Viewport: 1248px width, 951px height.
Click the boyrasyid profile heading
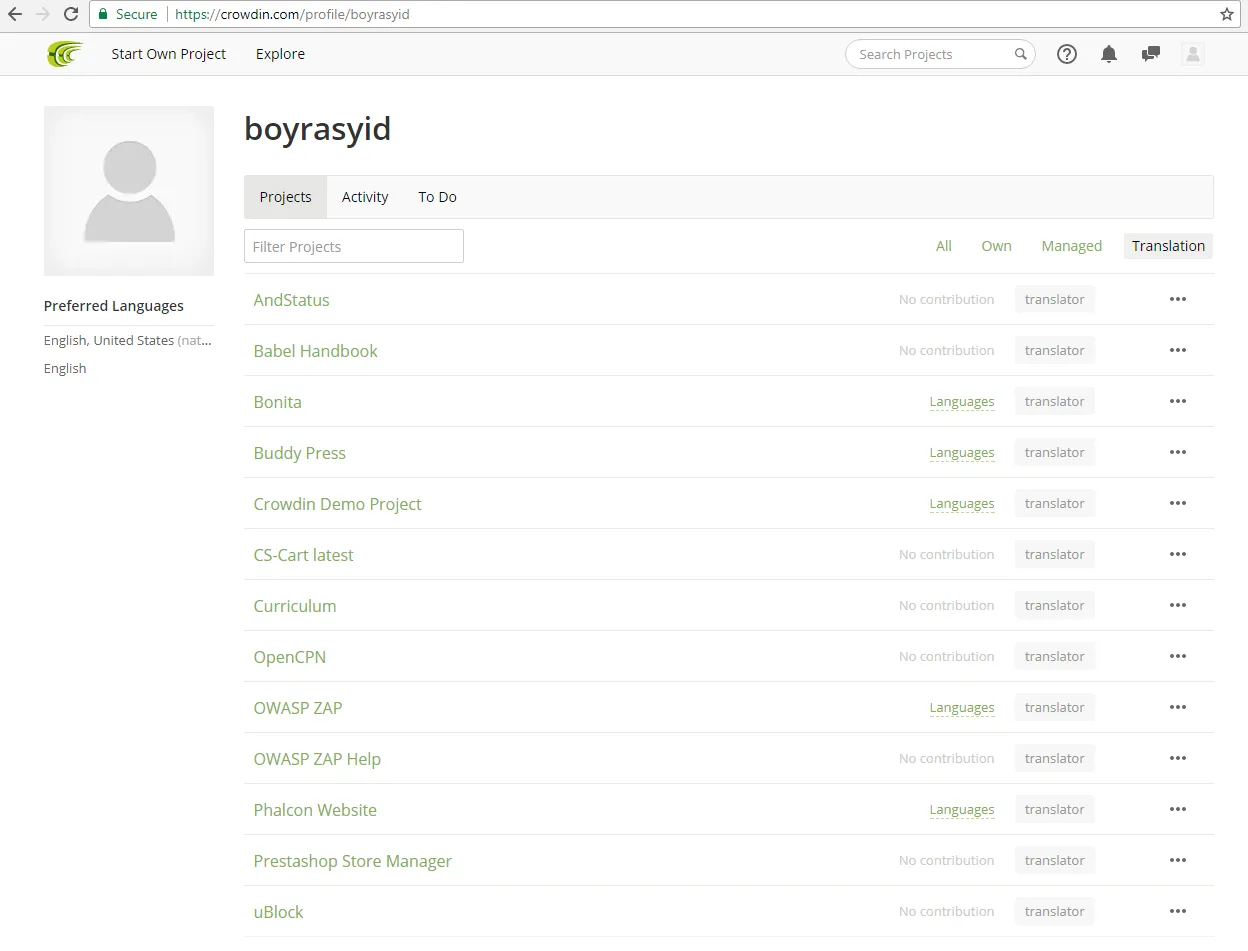tap(317, 129)
